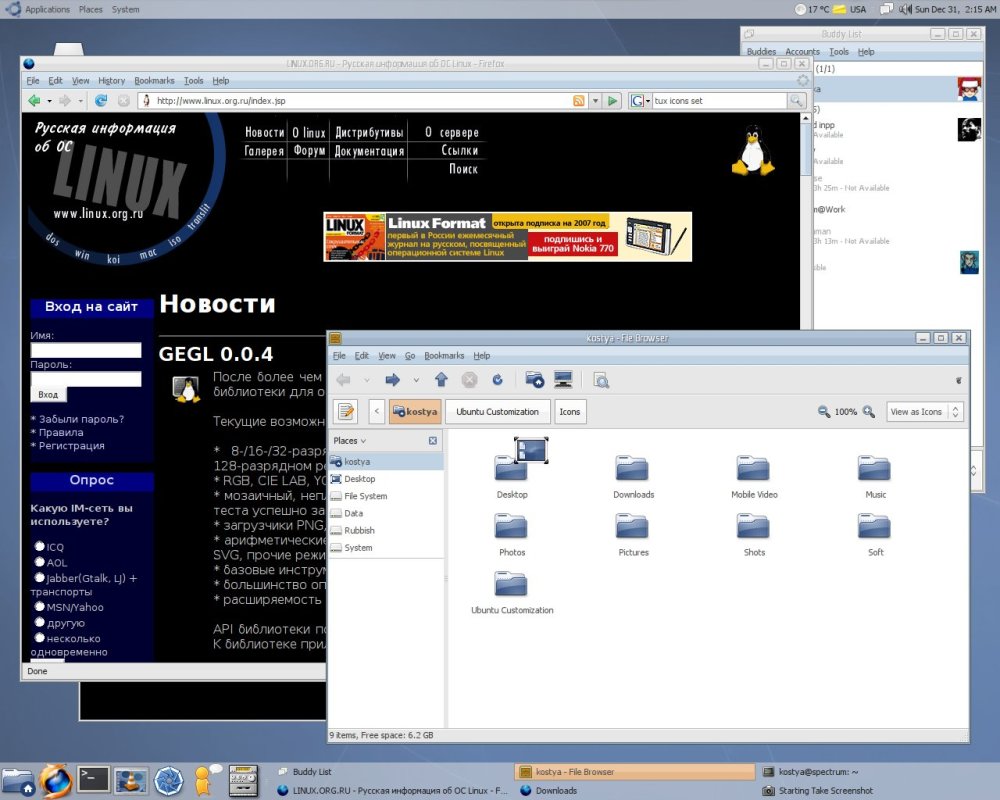Launch Firefox from the bottom panel

coord(55,780)
